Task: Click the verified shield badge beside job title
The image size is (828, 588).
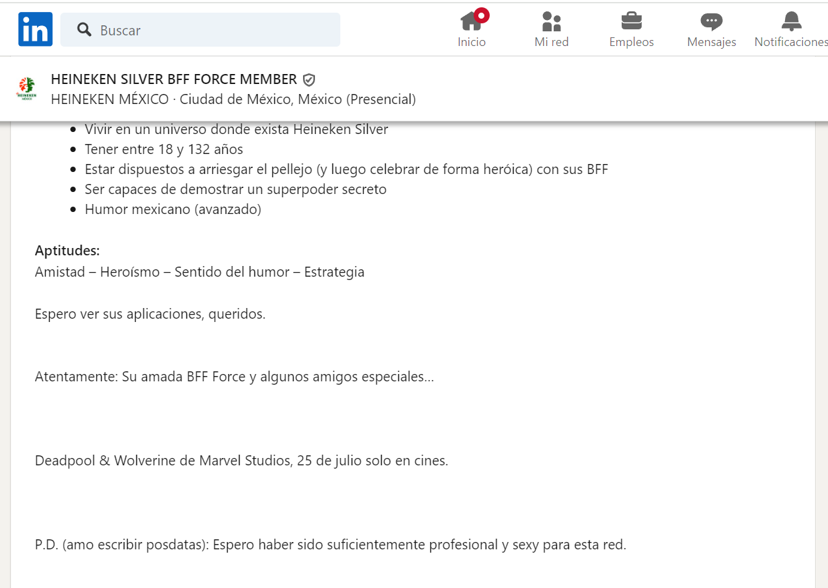Action: click(309, 80)
